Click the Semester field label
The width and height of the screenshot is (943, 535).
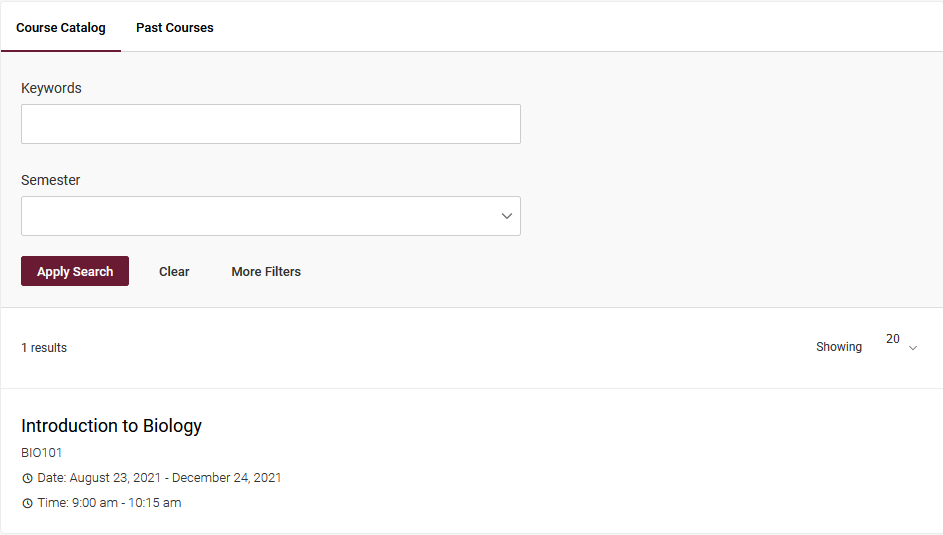[x=51, y=180]
